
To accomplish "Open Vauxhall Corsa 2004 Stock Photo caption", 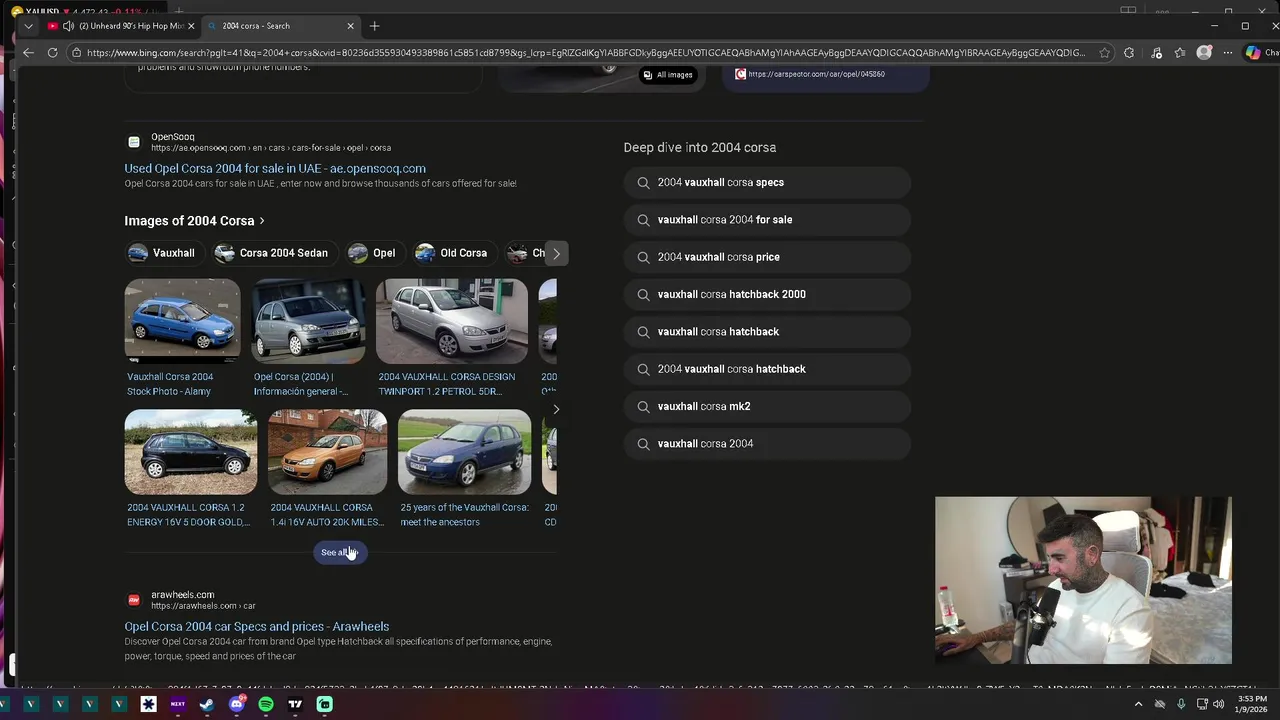I will (170, 384).
